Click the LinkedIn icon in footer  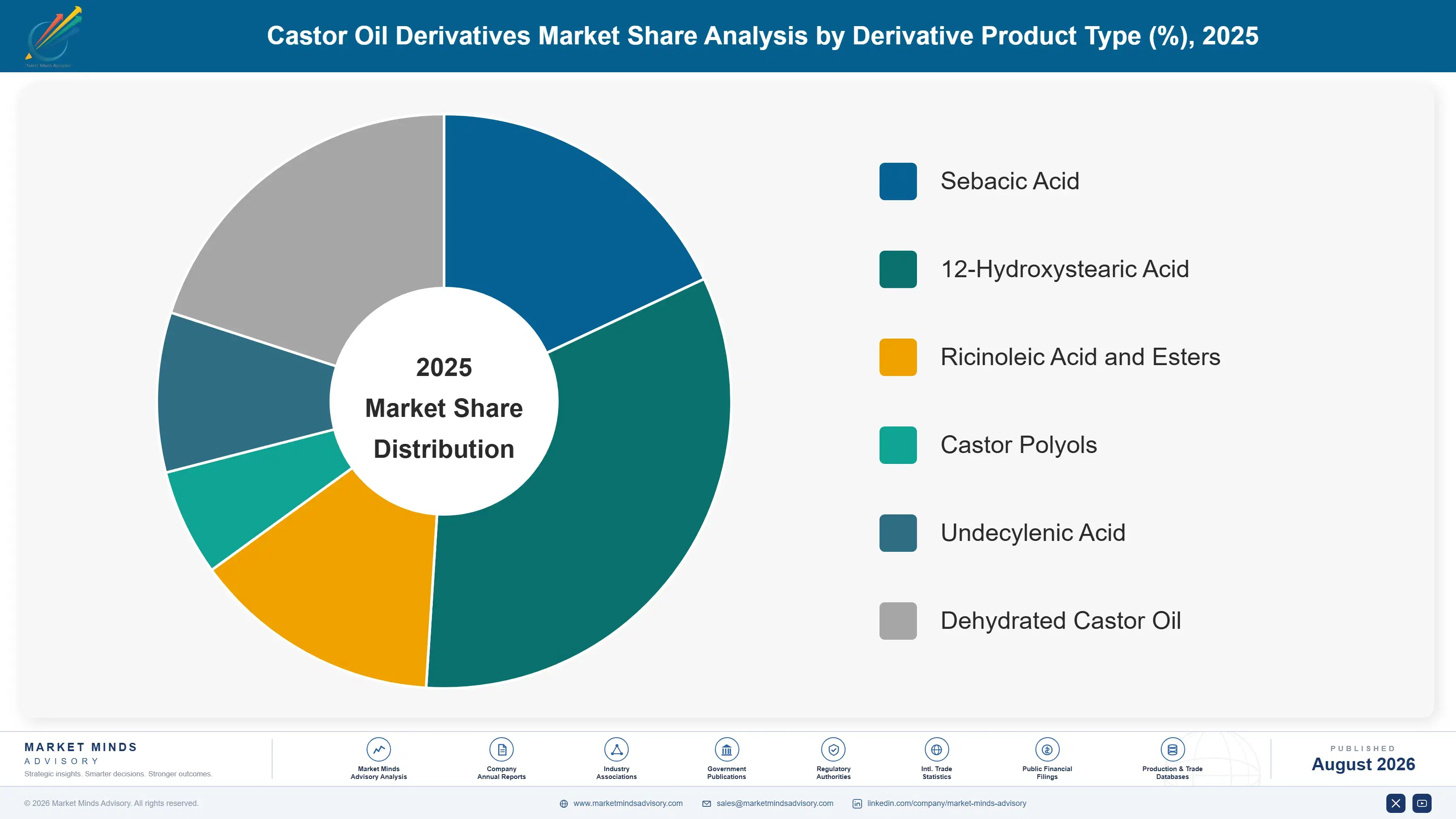(857, 804)
